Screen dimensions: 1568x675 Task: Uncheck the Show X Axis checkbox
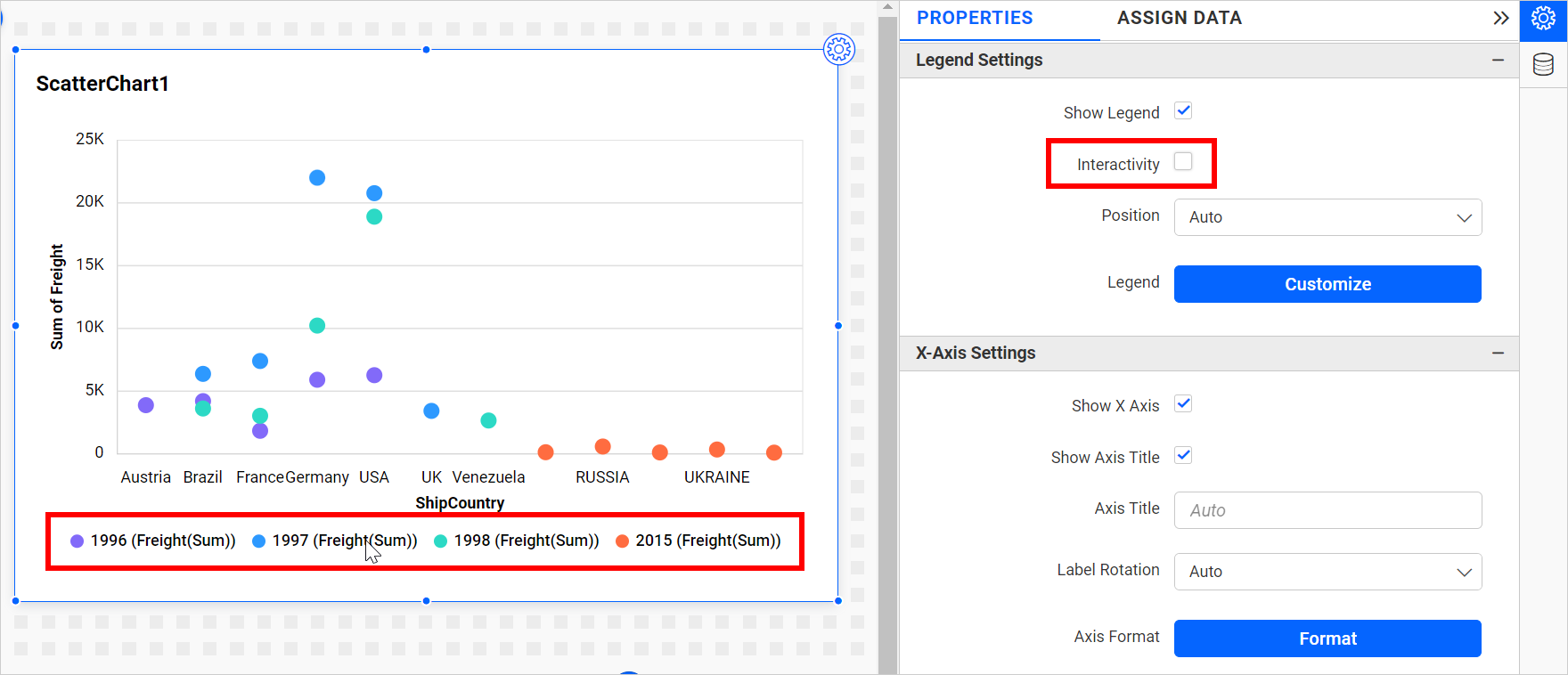[1183, 404]
